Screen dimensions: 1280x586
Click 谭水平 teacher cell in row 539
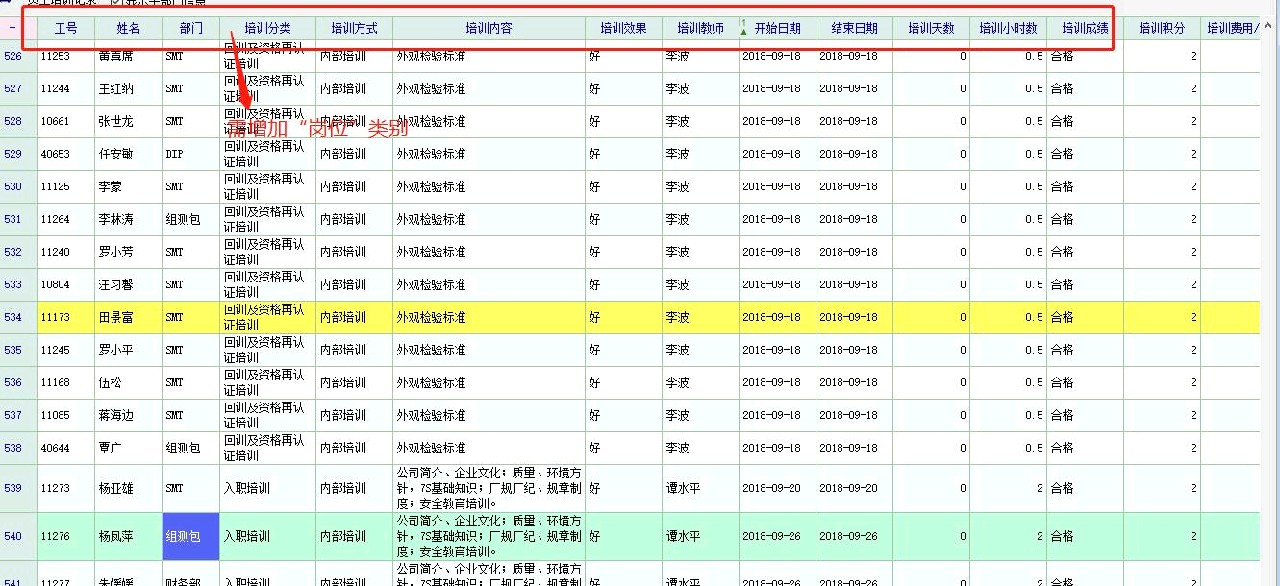coord(686,488)
